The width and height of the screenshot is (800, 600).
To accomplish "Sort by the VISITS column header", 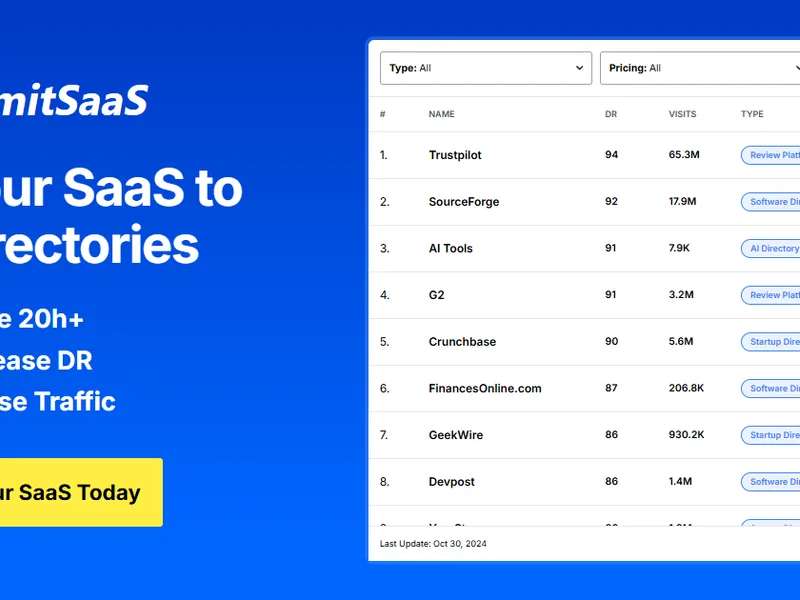I will pyautogui.click(x=682, y=114).
